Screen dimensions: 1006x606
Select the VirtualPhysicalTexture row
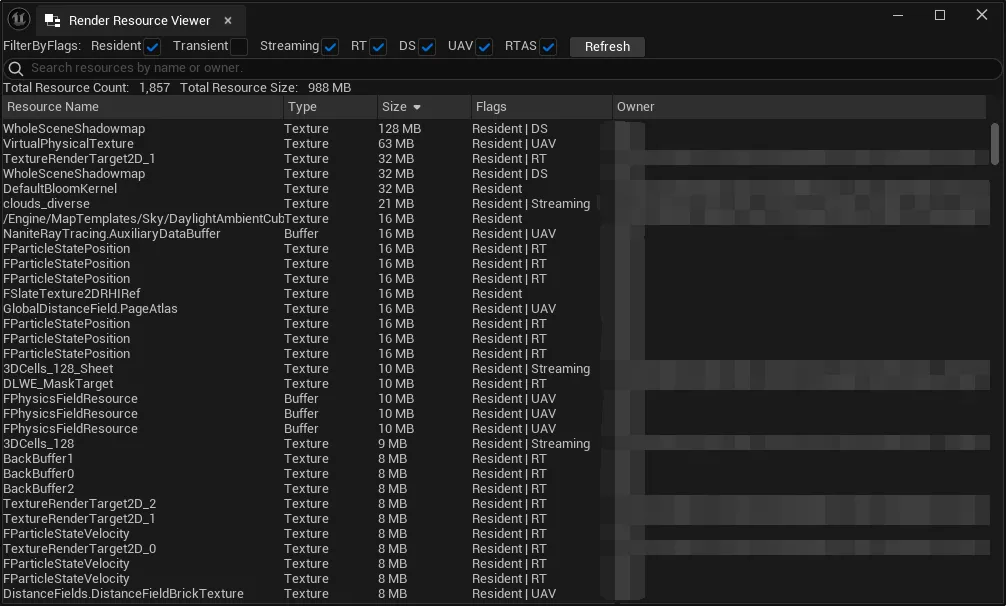pos(495,144)
